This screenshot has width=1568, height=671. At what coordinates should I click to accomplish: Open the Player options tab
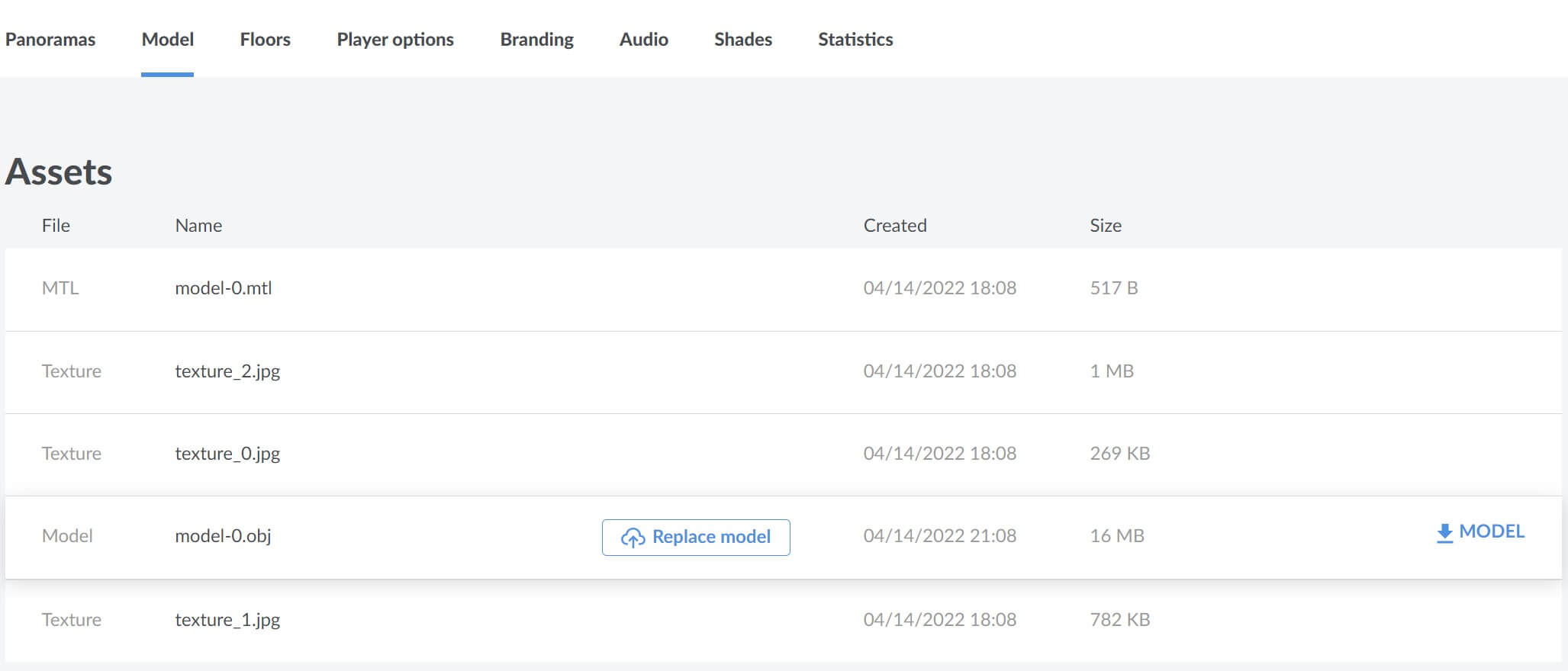tap(395, 40)
